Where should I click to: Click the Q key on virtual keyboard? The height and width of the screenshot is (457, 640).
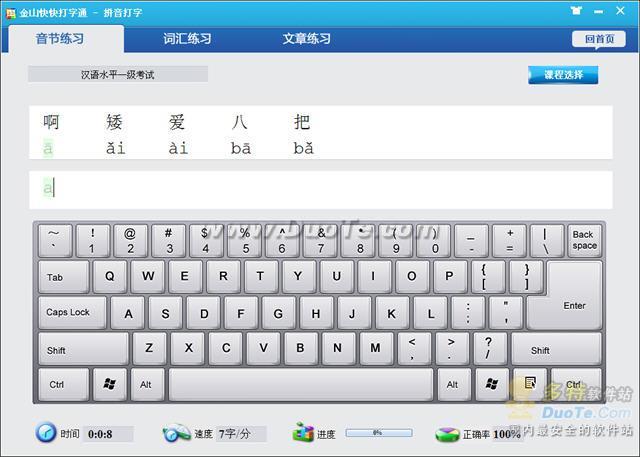tap(110, 277)
